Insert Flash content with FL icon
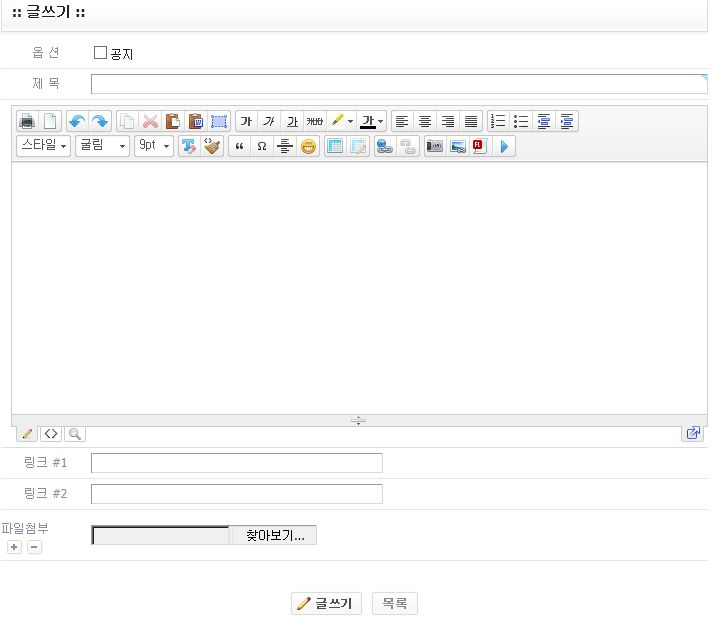 point(480,146)
